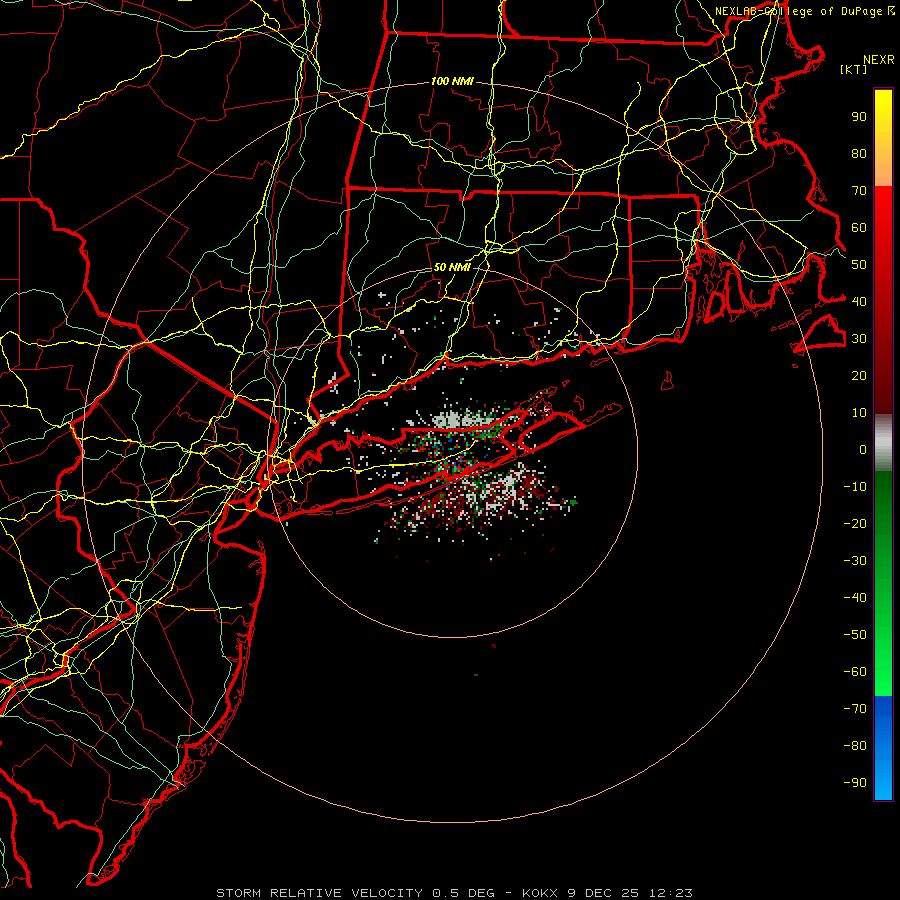Click the "50 NMI" range ring label

tap(452, 267)
